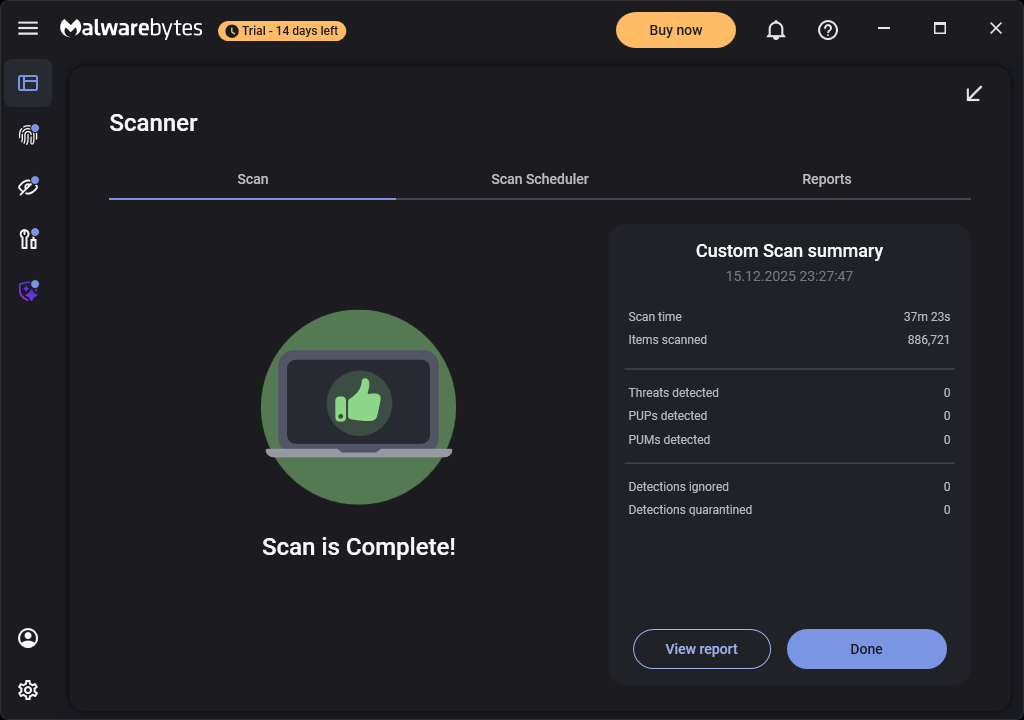Open the notifications bell
The height and width of the screenshot is (720, 1024).
tap(776, 30)
